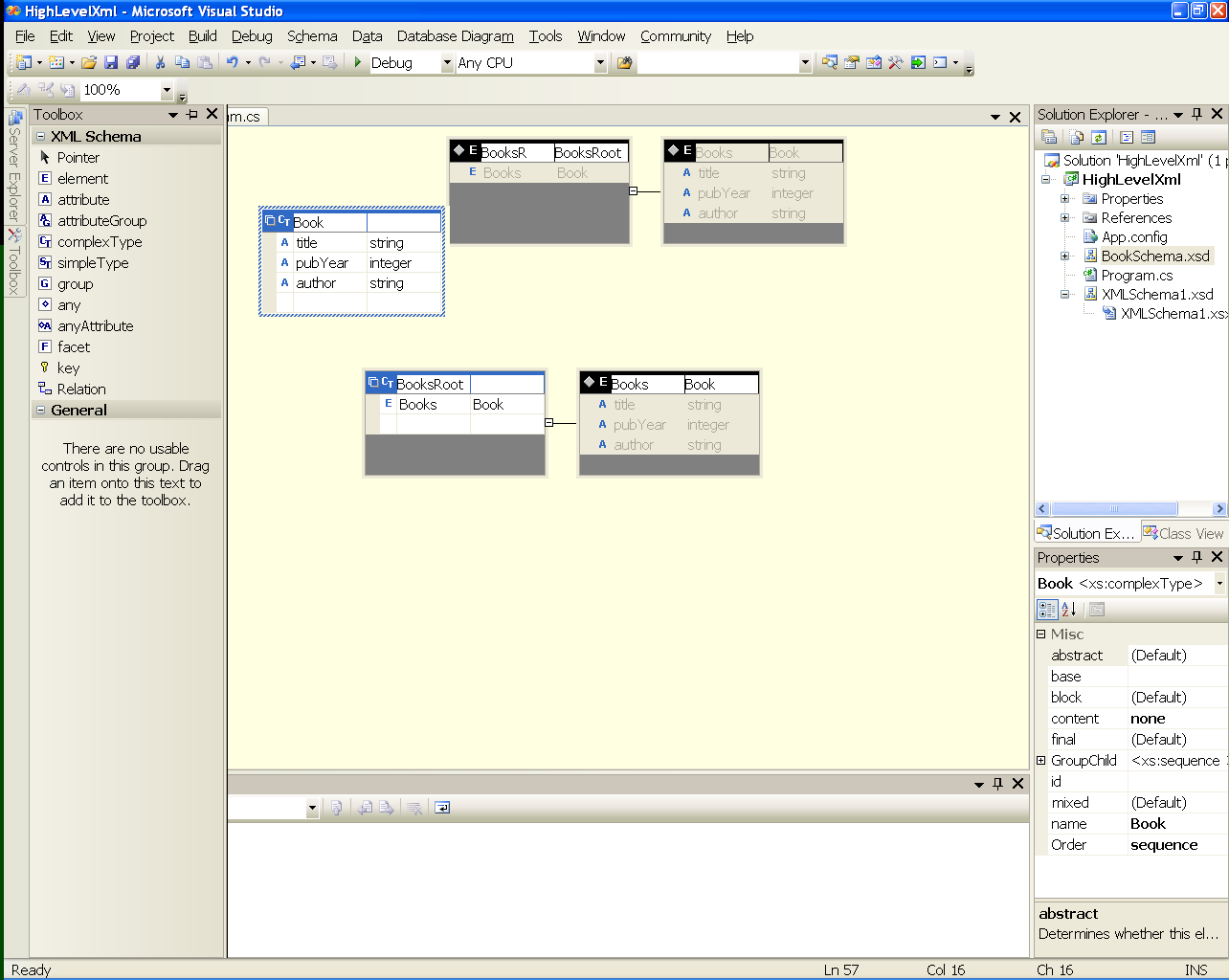Select the complexType toolbox item
This screenshot has width=1229, height=980.
[x=100, y=242]
